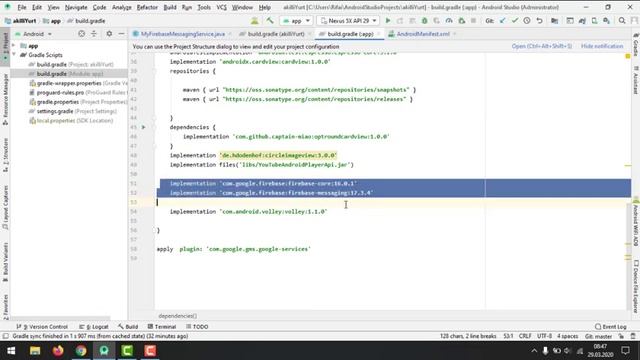Image resolution: width=640 pixels, height=360 pixels.
Task: Open the Build Variants side panel
Action: click(5, 261)
